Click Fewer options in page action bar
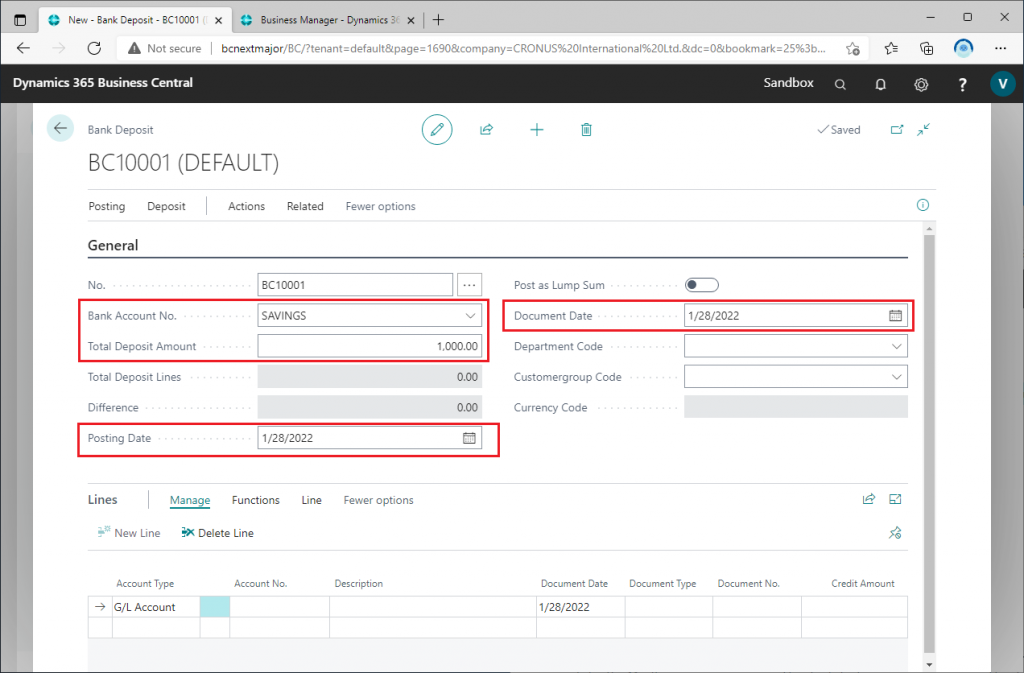This screenshot has height=673, width=1024. (x=380, y=206)
